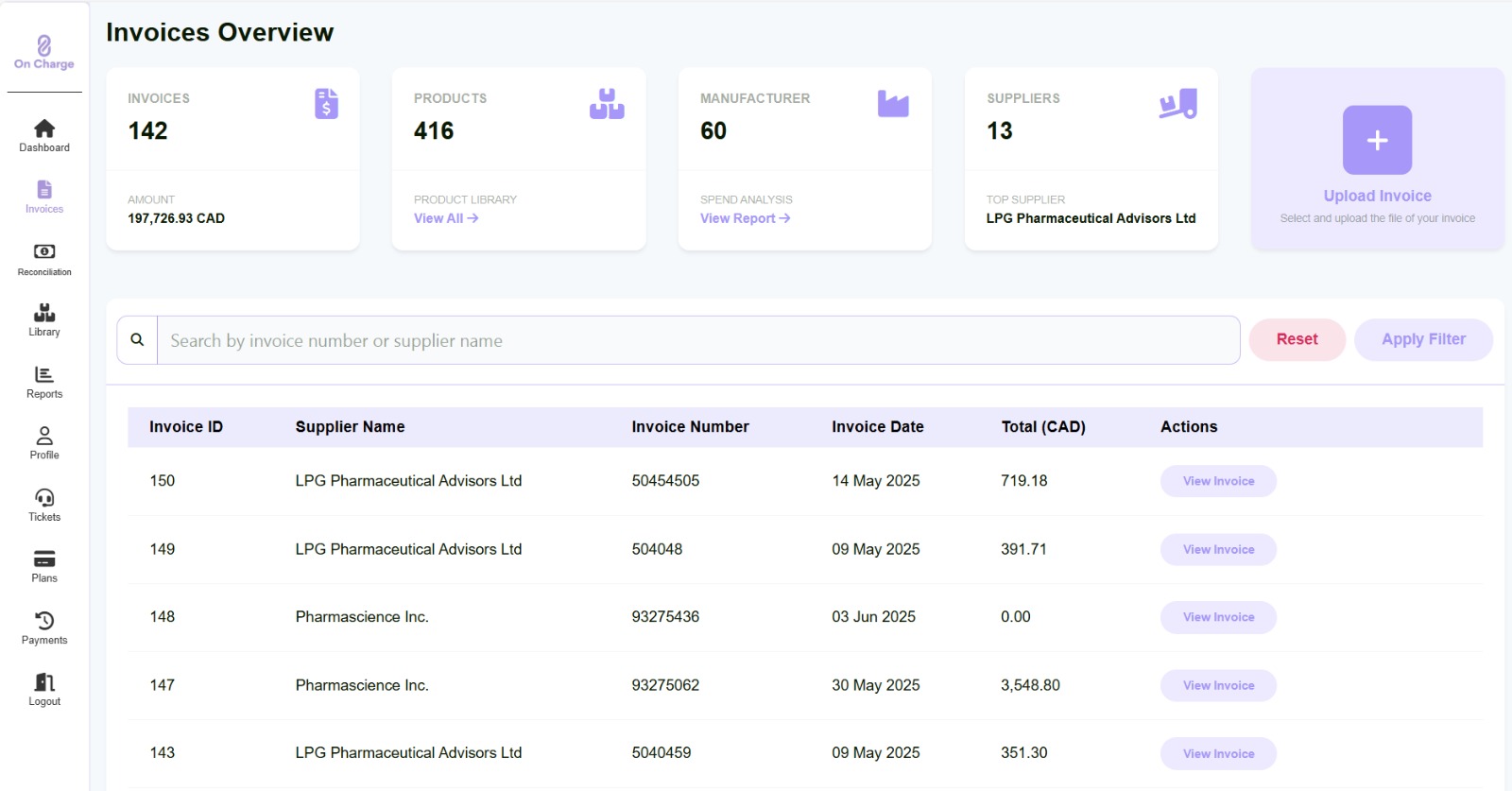Open Tickets support icon
Screen dimensions: 1512x791
tap(44, 498)
